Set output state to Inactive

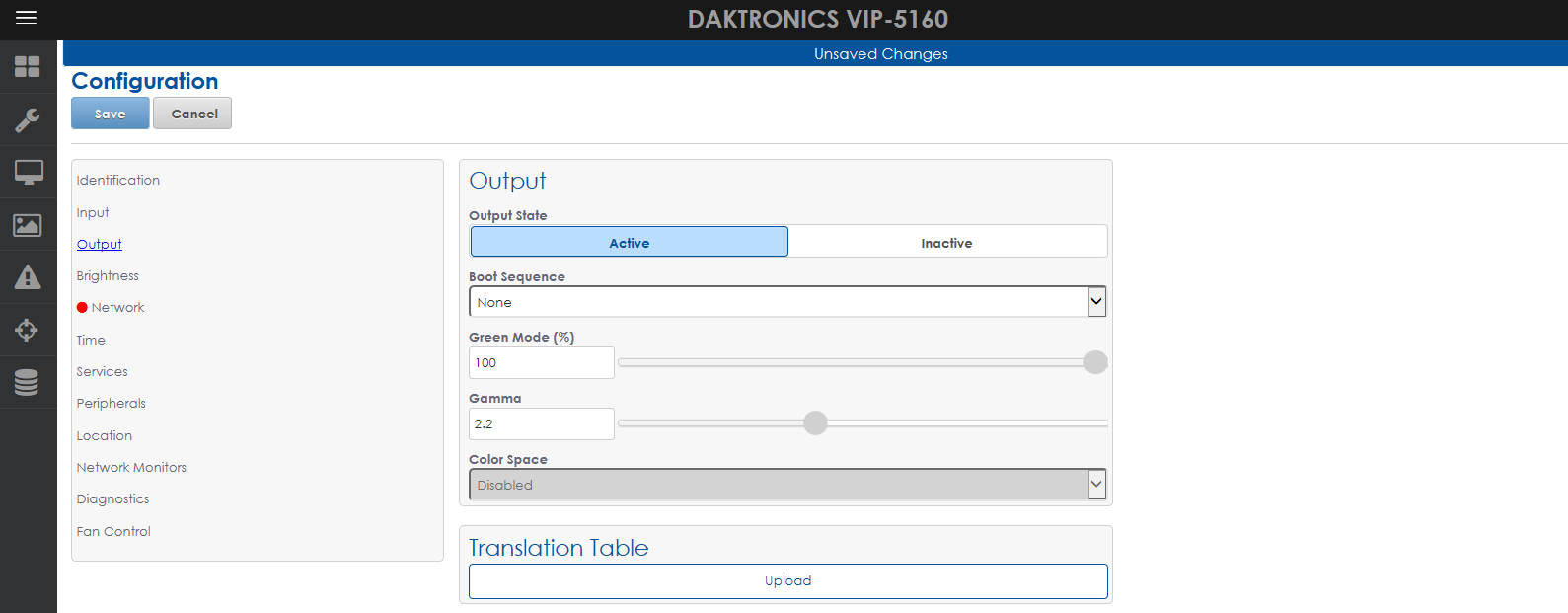click(x=946, y=242)
